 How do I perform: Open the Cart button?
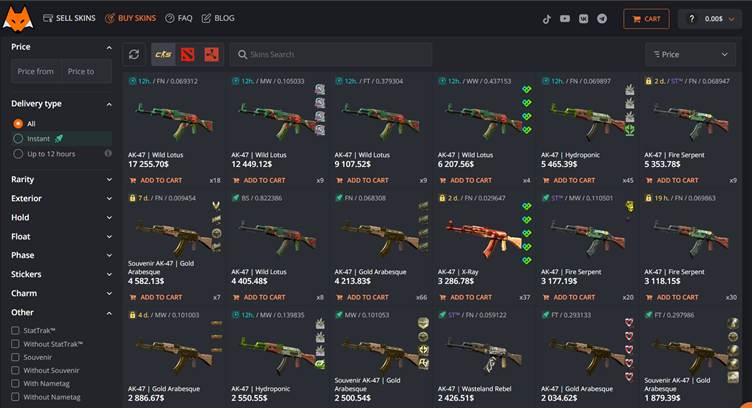coord(646,18)
